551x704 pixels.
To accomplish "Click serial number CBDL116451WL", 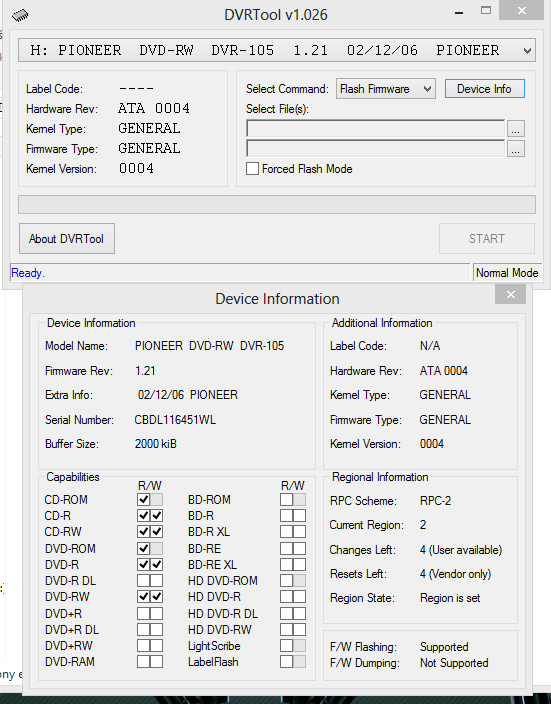I will [x=175, y=420].
